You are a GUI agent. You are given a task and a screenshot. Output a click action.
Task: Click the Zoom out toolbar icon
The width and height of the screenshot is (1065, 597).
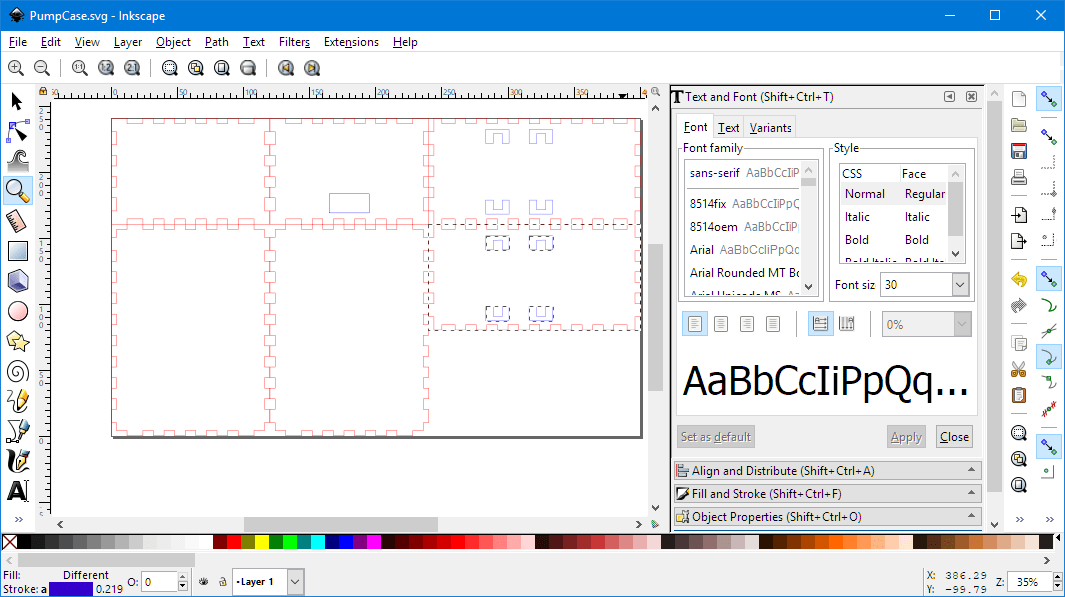(x=42, y=68)
